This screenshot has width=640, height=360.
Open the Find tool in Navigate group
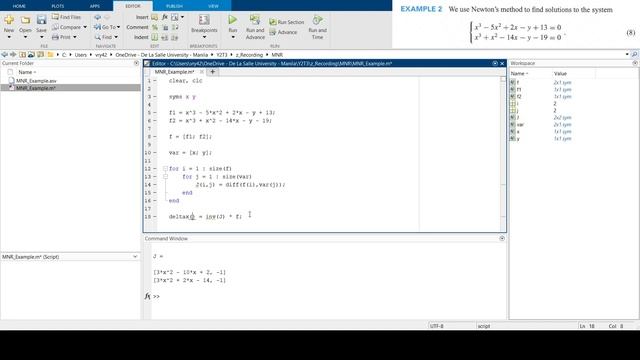click(103, 37)
